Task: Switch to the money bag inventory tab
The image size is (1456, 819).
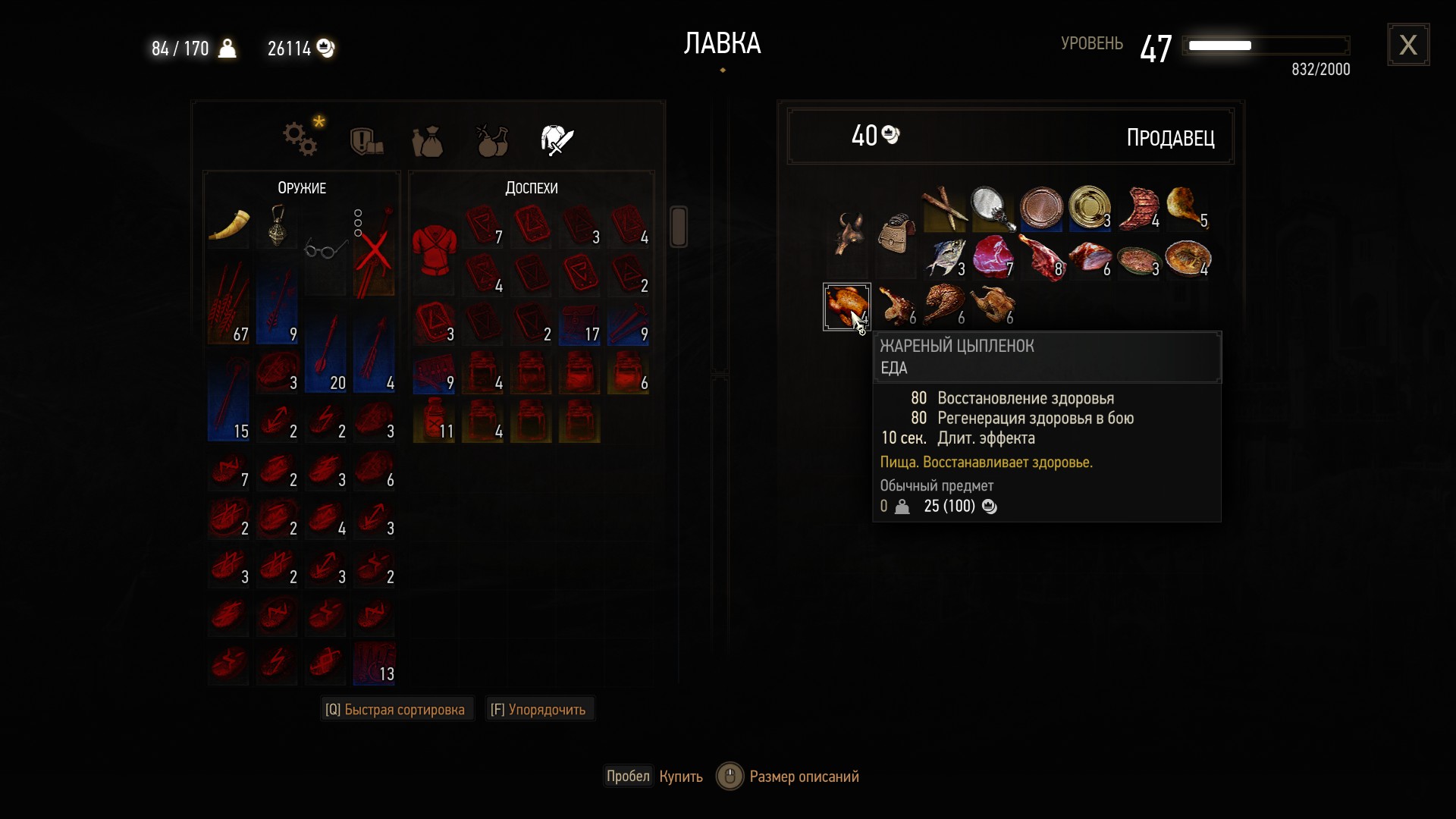Action: [428, 141]
